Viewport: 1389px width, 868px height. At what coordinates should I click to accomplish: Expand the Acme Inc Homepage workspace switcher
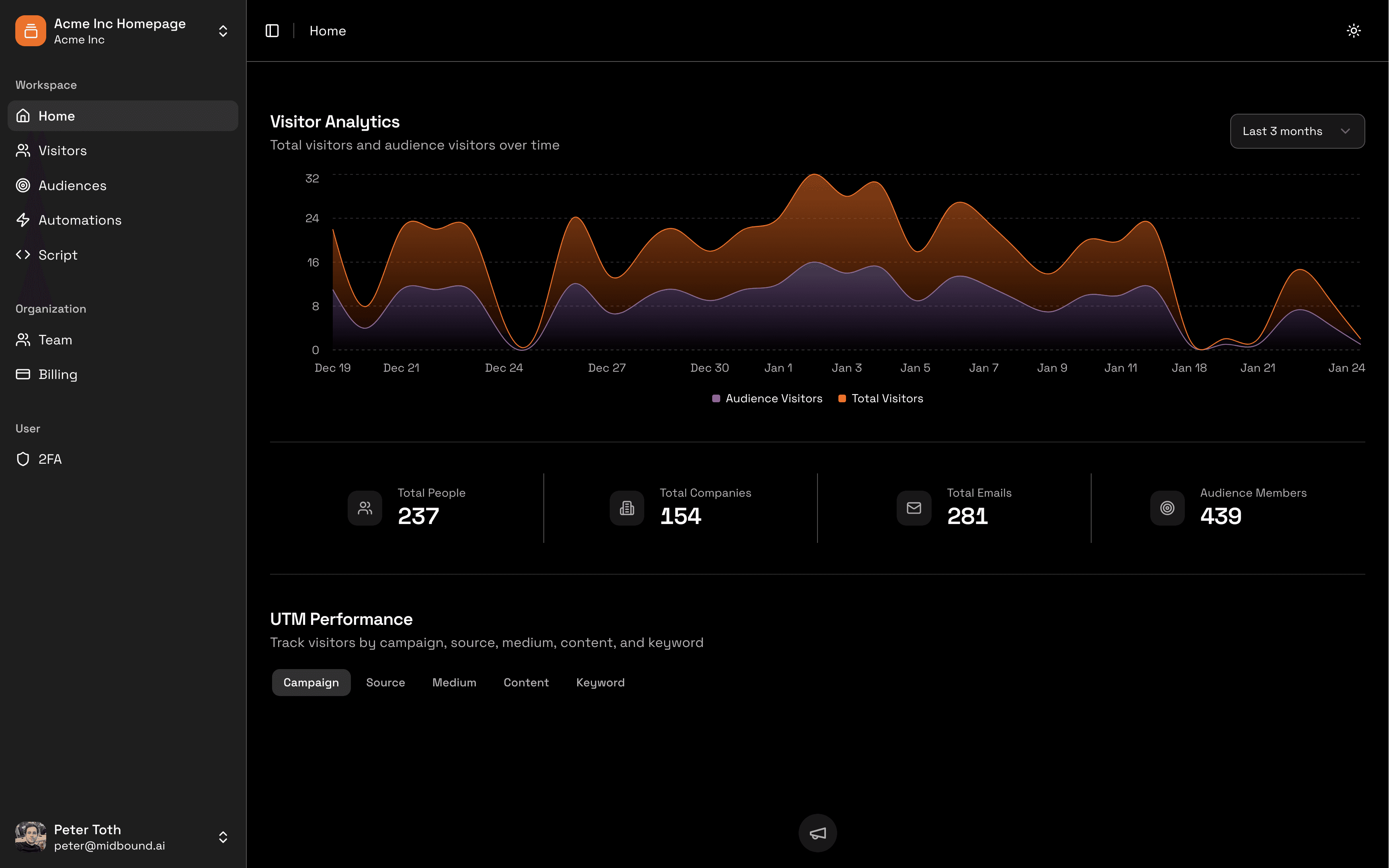(223, 31)
